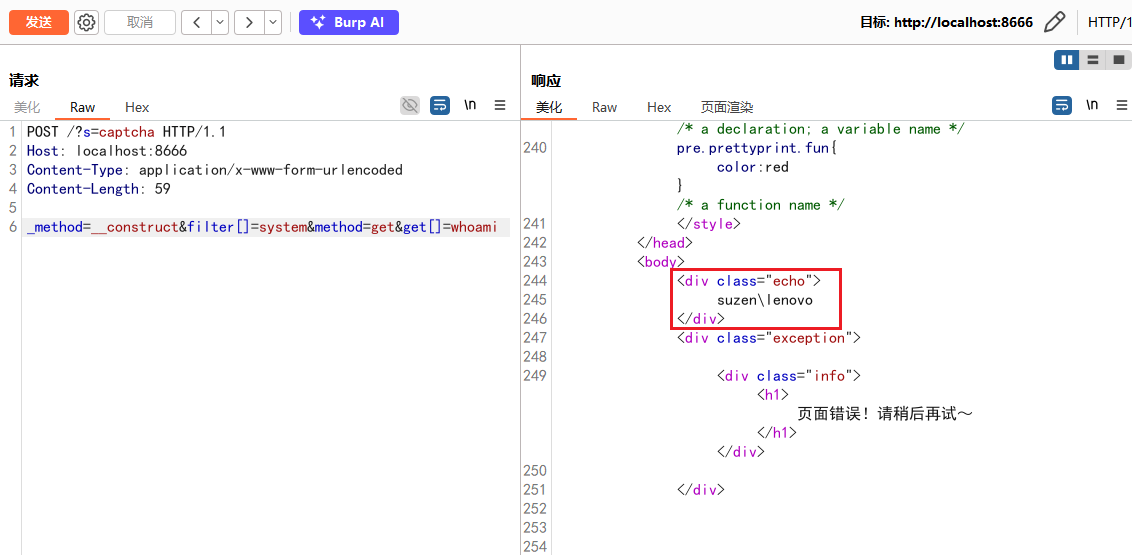The width and height of the screenshot is (1132, 555).
Task: Click the 目标: http://localhost:8666 label
Action: pos(946,22)
